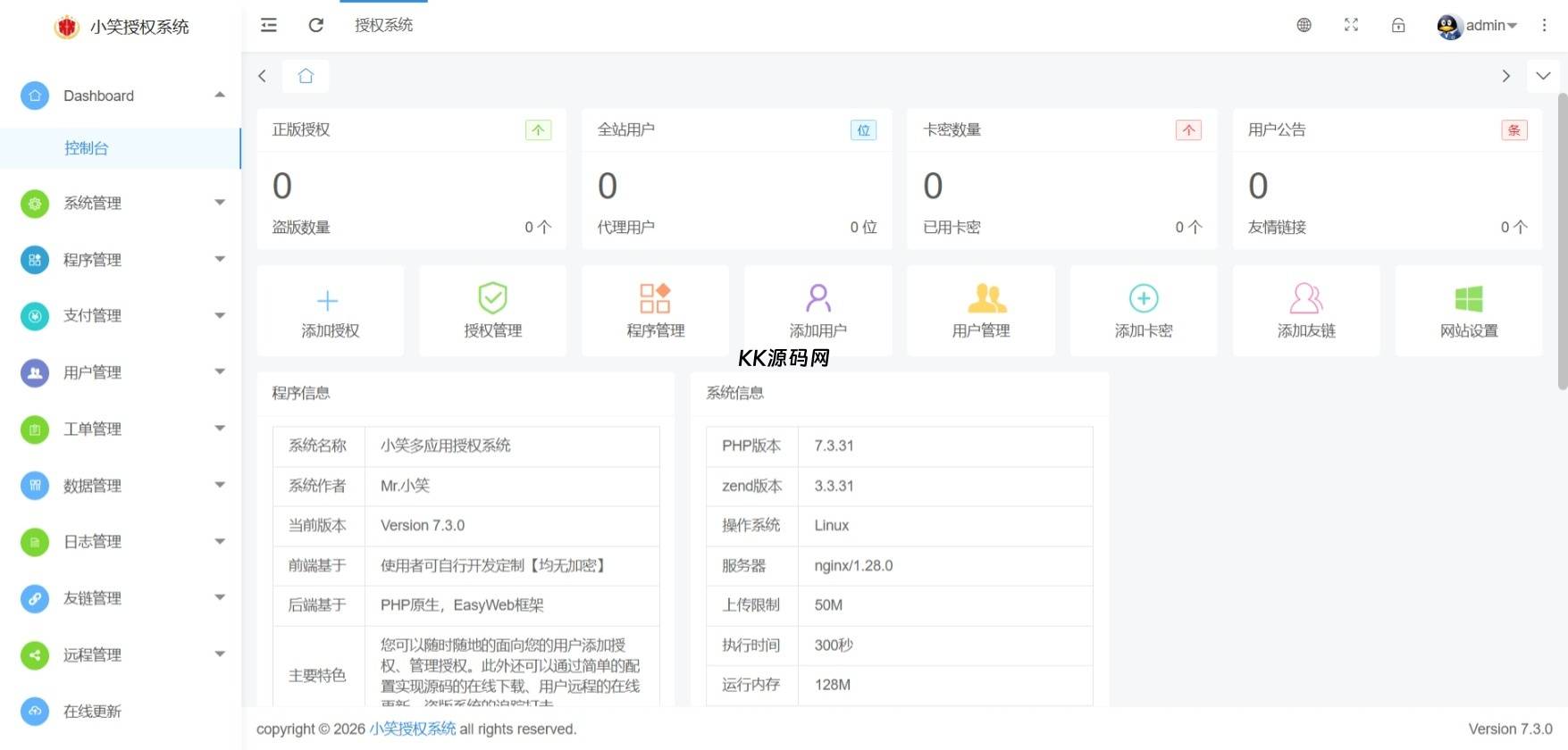Click the 添加授权 plus shortcut

330,312
